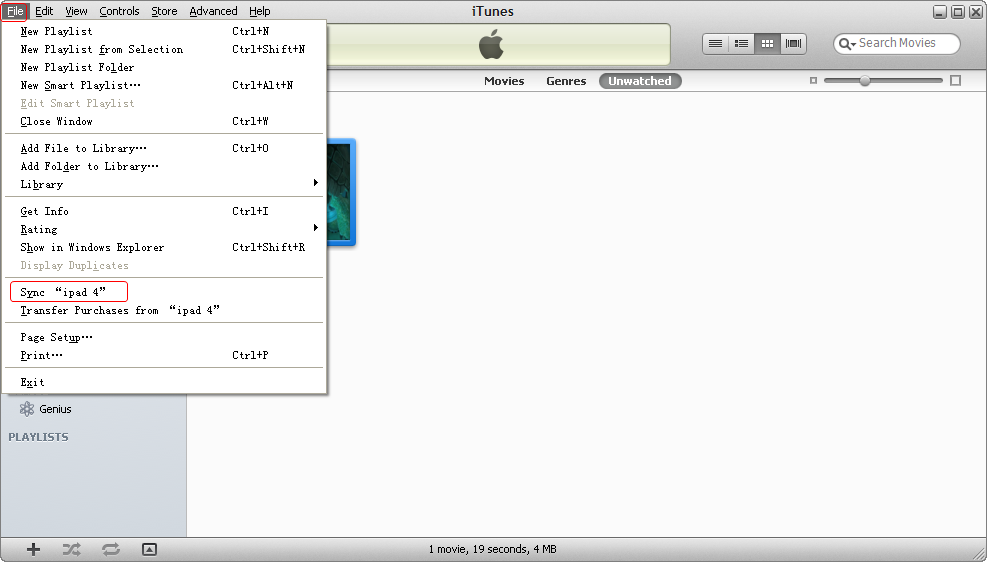Choose Close Window menu item
987x562 pixels.
[x=164, y=121]
